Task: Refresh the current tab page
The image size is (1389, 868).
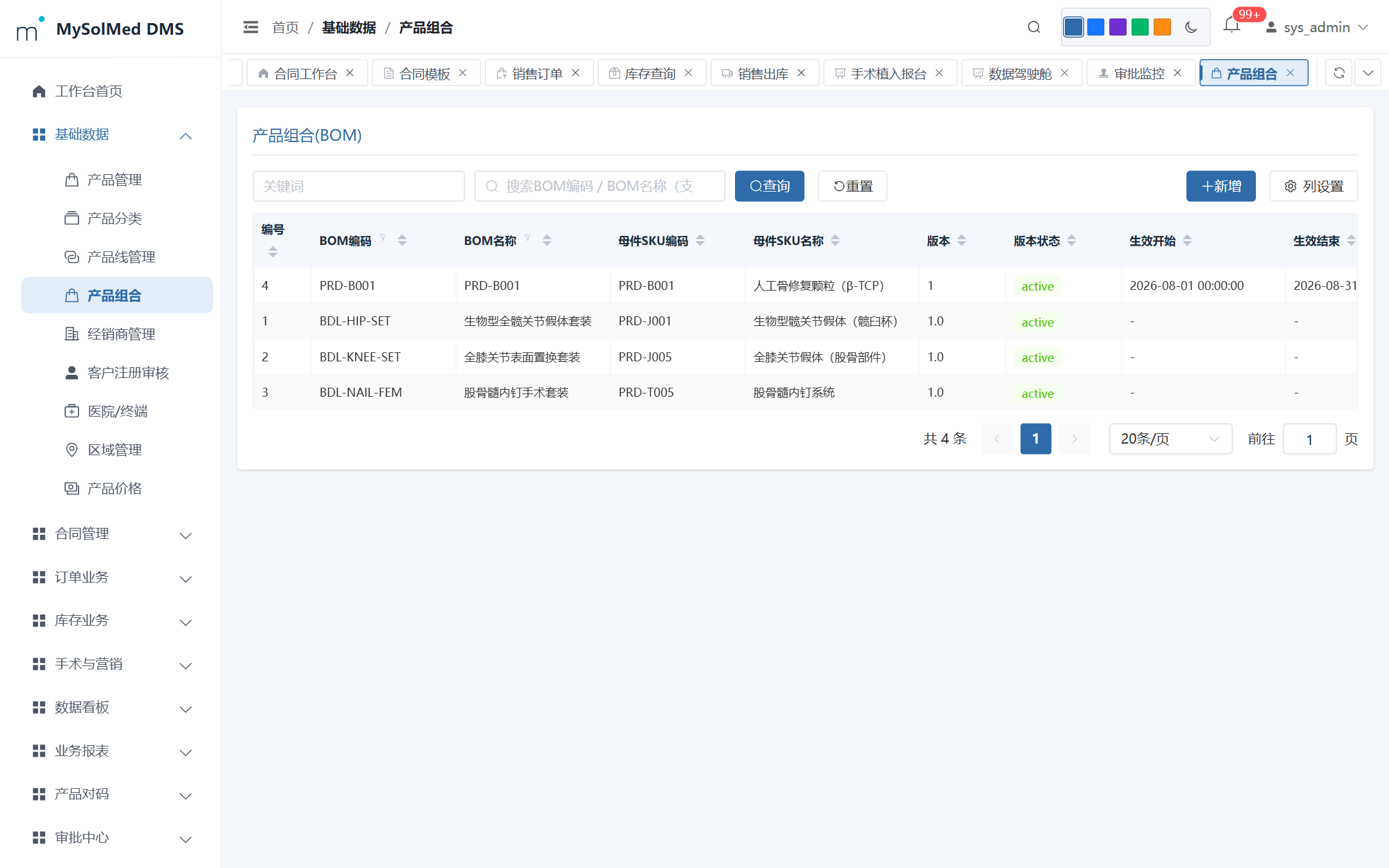Action: [1339, 73]
